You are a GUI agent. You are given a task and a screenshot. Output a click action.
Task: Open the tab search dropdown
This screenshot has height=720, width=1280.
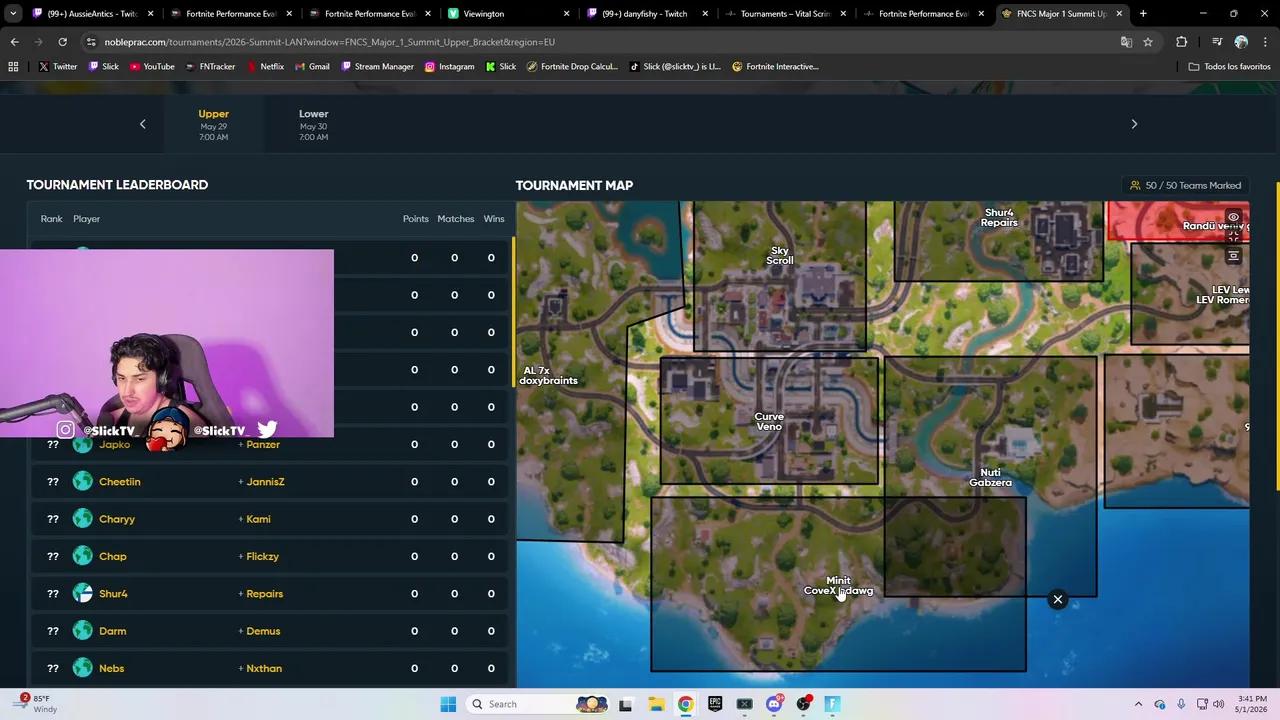point(13,14)
